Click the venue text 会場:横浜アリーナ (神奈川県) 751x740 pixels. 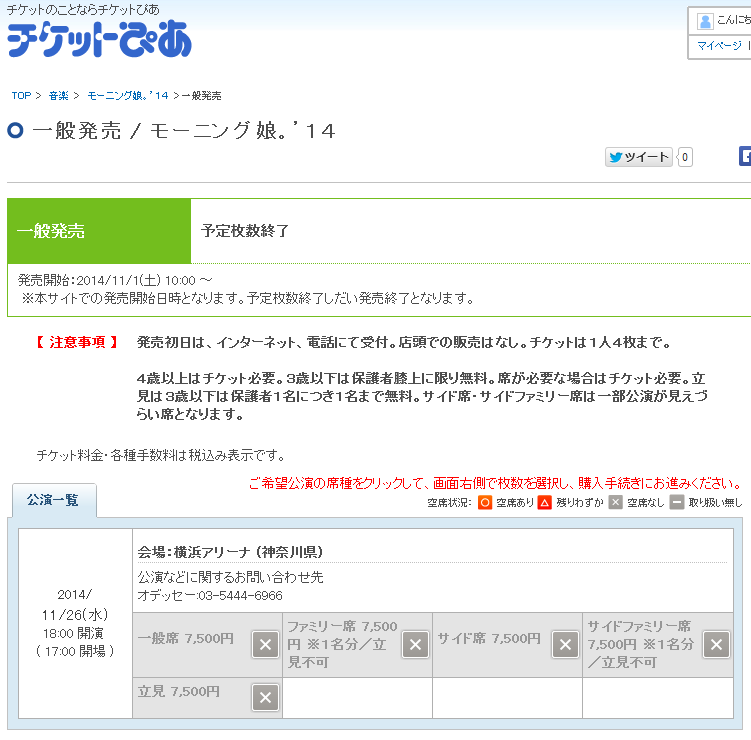pos(230,552)
